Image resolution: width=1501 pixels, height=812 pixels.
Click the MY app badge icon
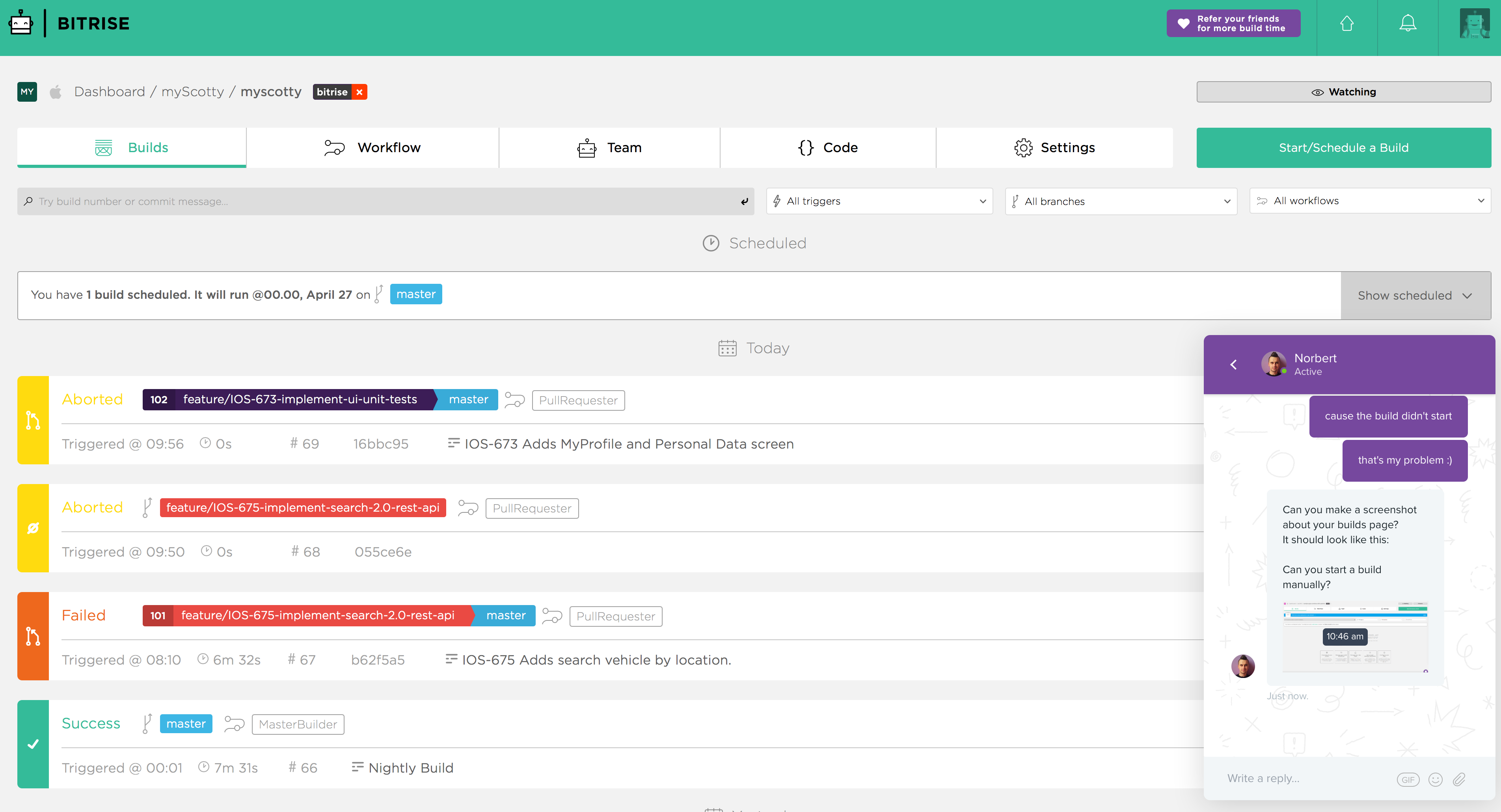click(27, 91)
